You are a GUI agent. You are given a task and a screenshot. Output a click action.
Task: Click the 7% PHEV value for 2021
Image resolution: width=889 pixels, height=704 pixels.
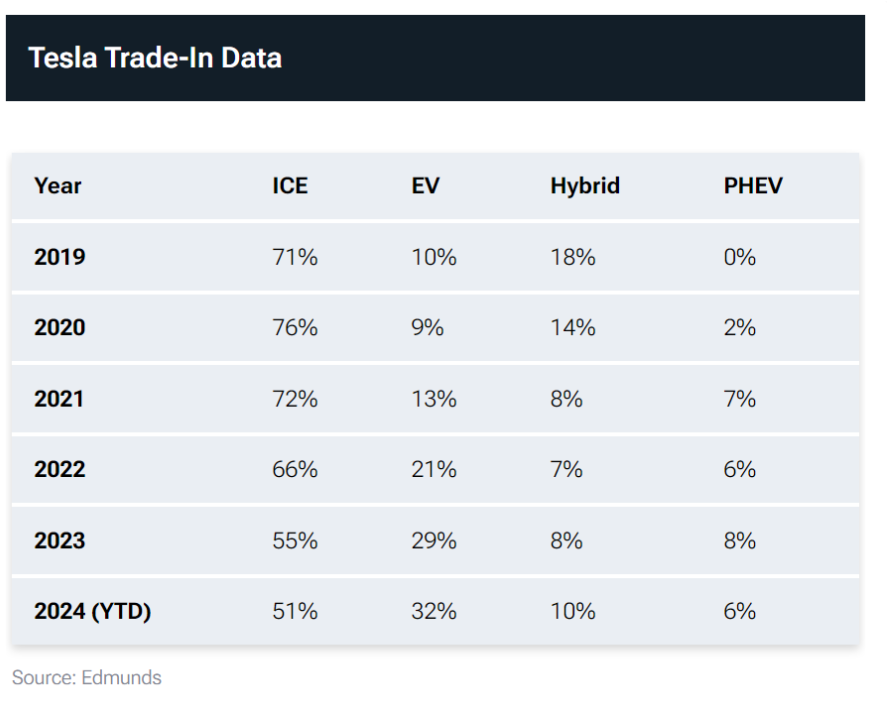pyautogui.click(x=739, y=399)
